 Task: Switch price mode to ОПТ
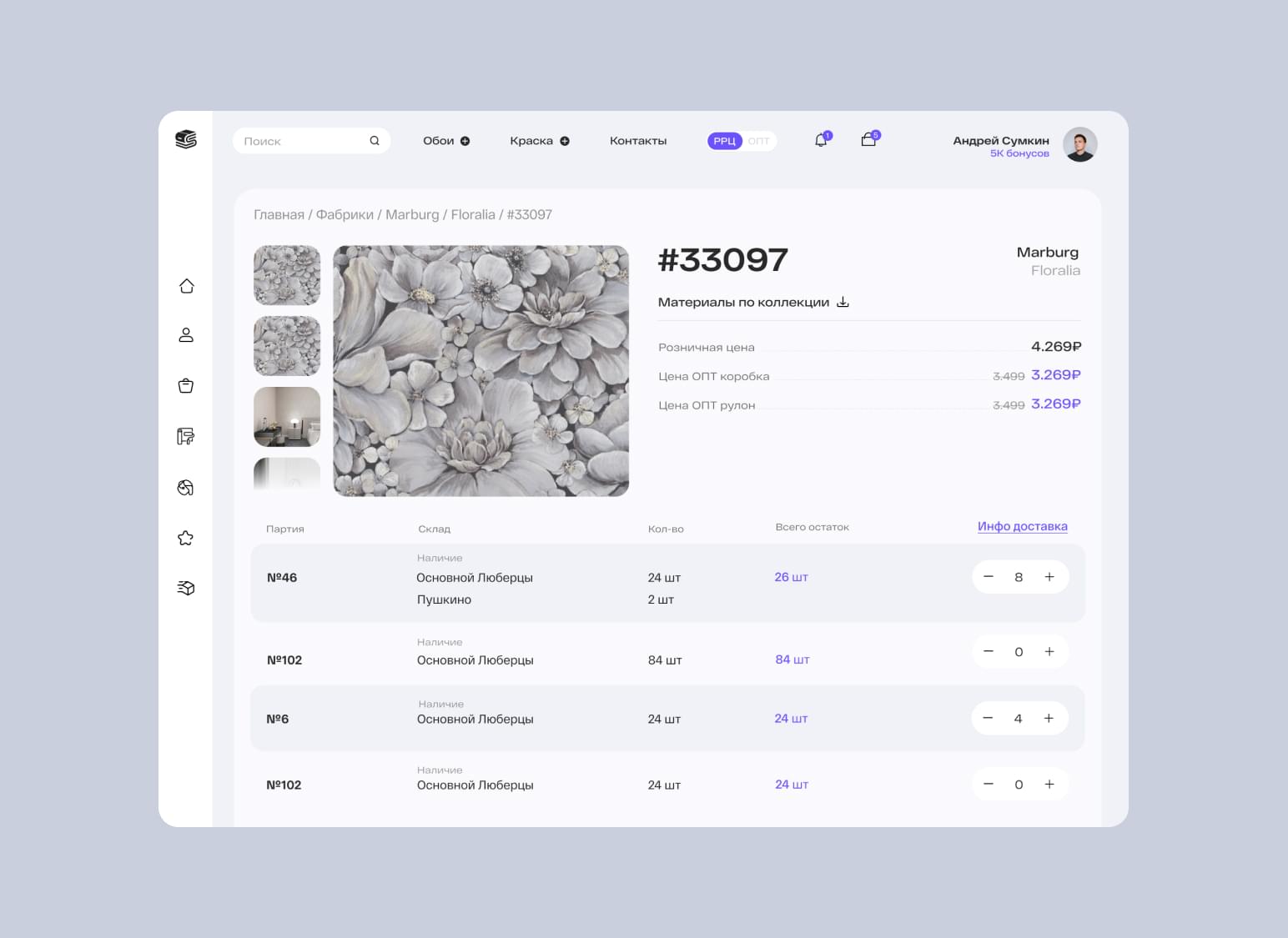click(x=758, y=141)
